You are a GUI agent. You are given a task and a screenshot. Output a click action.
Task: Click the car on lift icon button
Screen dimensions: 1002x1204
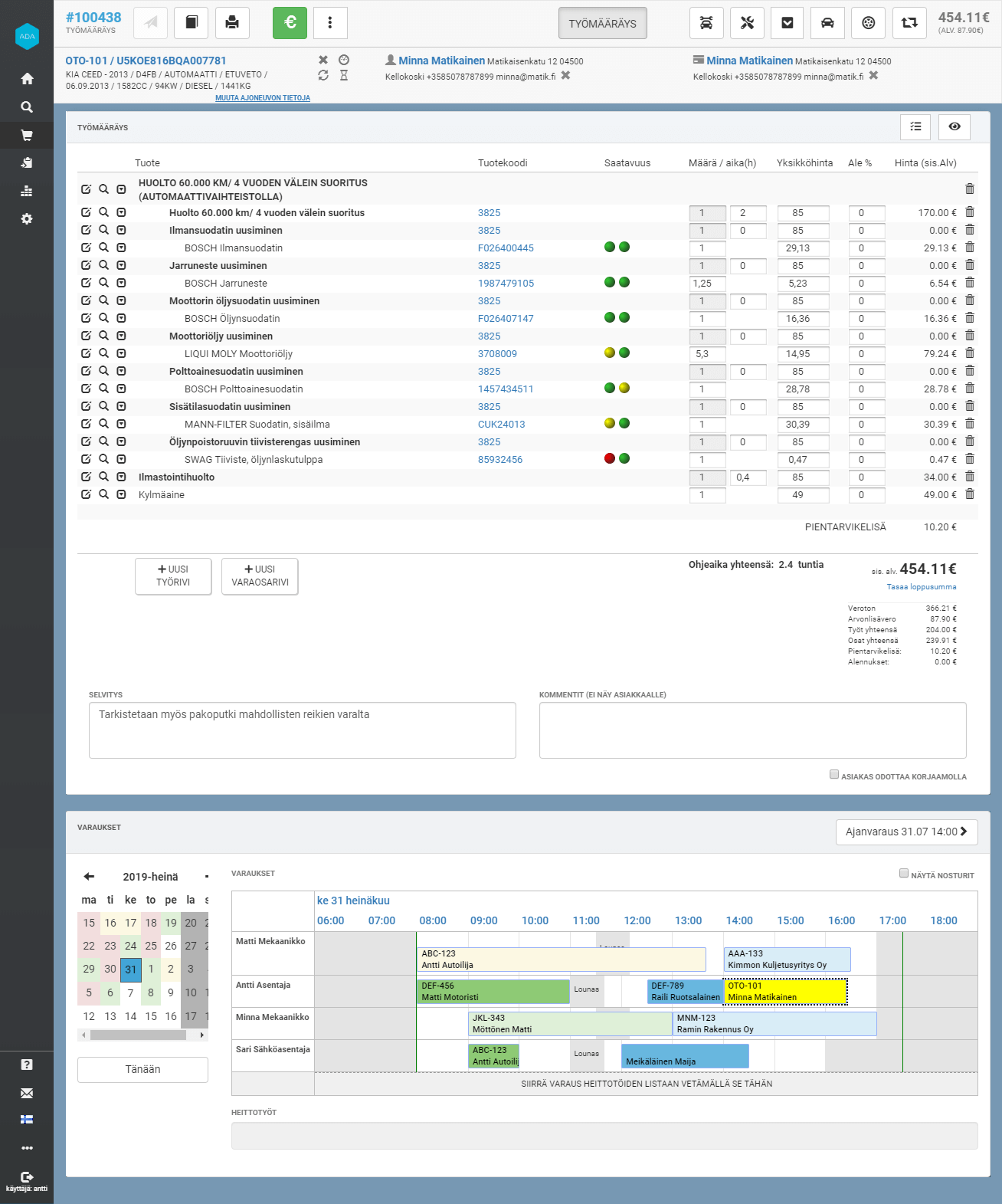[x=706, y=23]
